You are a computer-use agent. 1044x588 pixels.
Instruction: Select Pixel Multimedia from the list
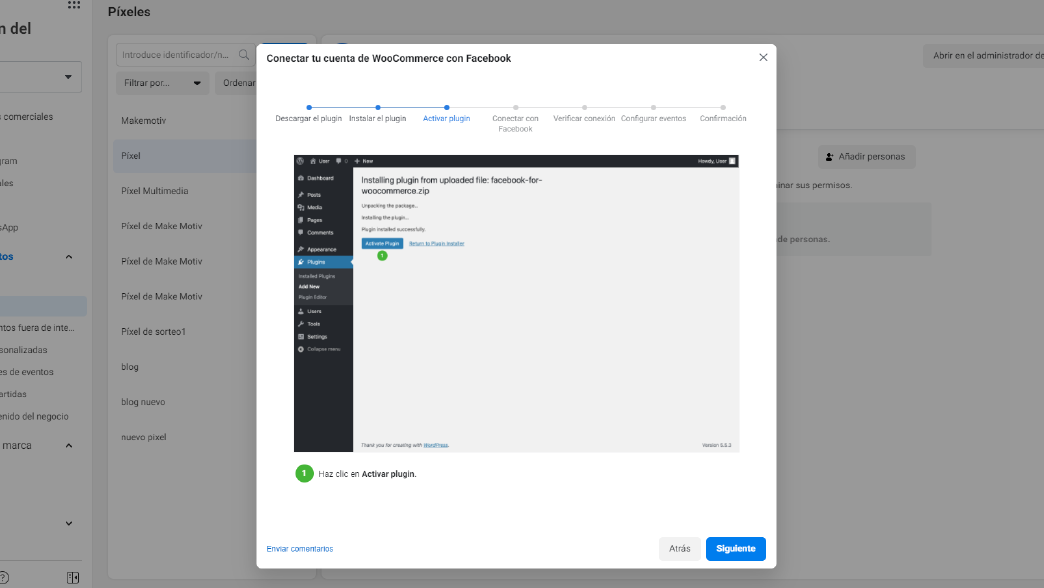(x=155, y=191)
